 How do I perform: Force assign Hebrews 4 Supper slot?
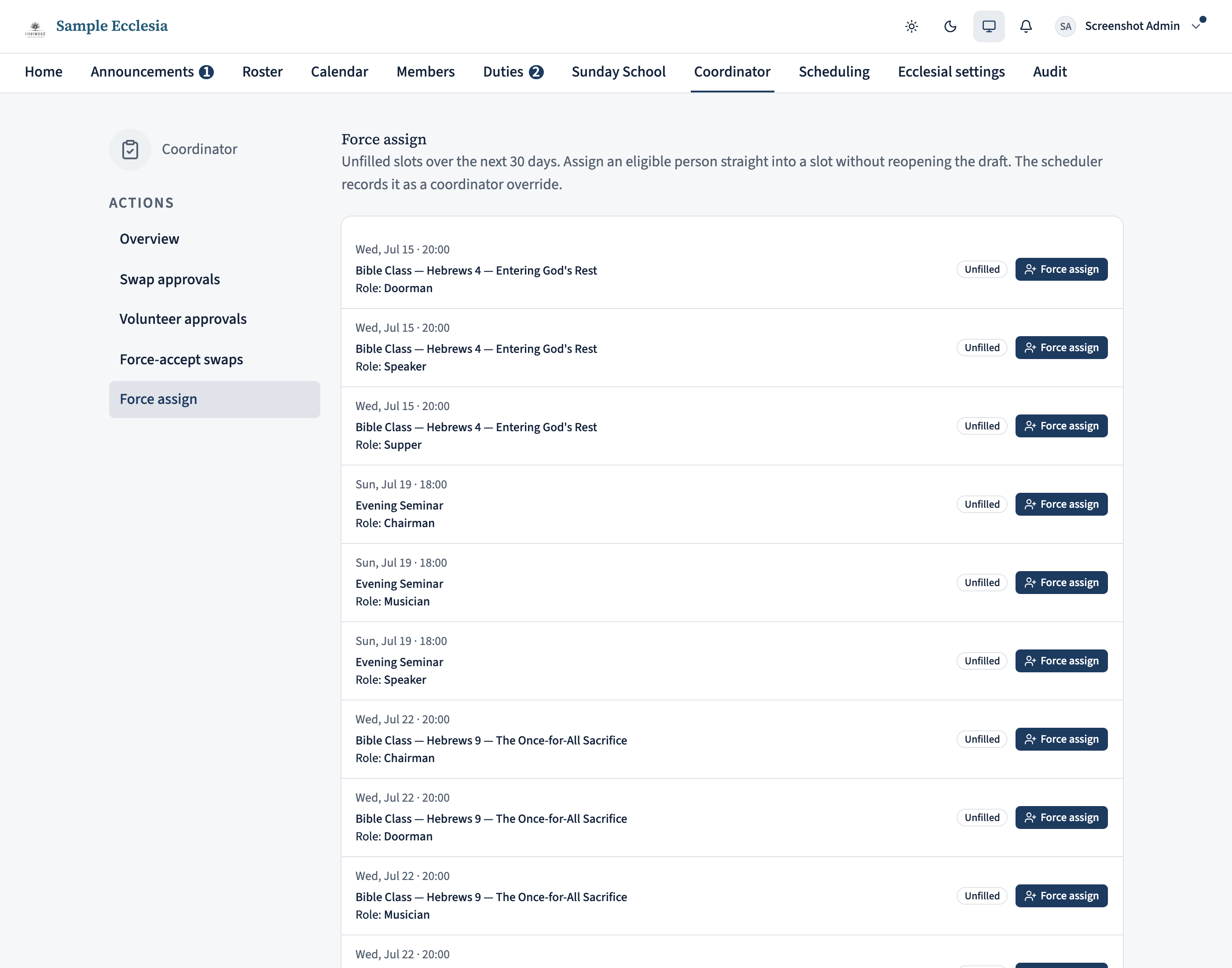click(1061, 425)
